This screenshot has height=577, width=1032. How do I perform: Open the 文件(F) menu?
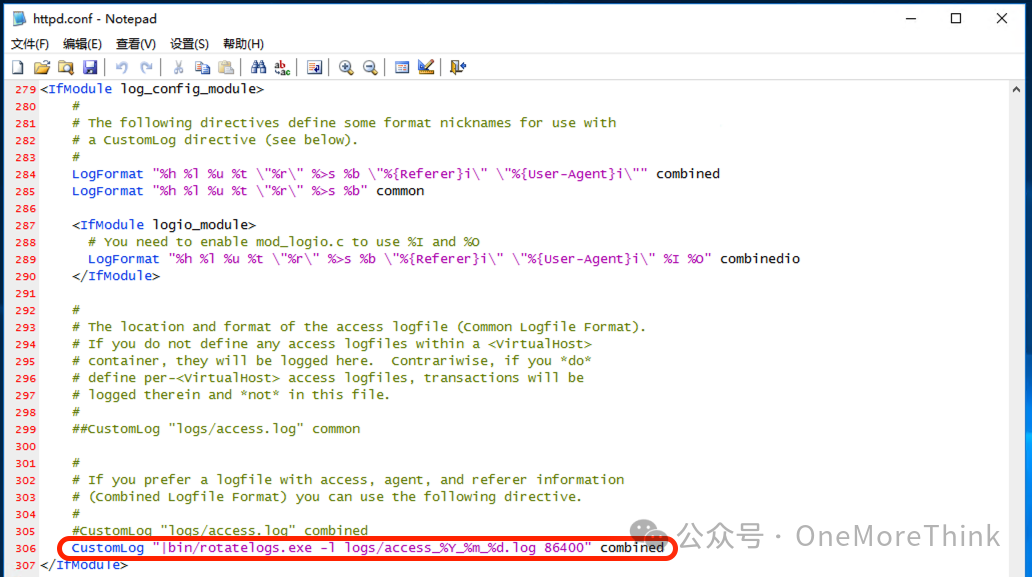(x=30, y=44)
